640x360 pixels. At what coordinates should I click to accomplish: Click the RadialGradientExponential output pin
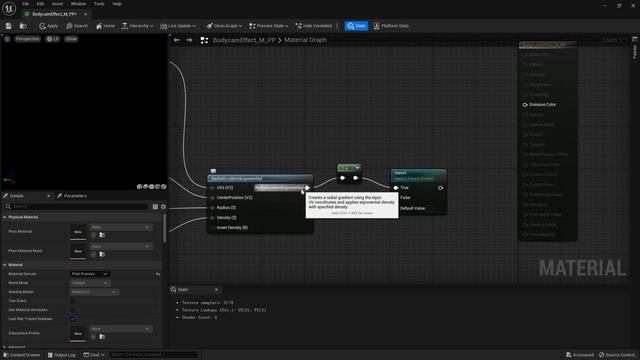(307, 188)
